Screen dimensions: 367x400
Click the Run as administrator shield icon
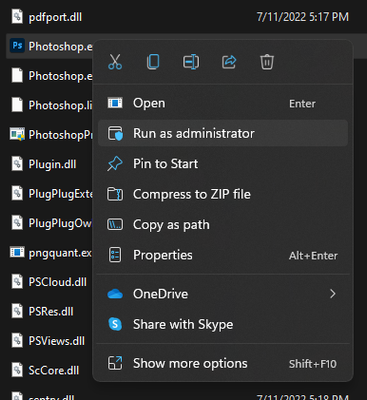(x=115, y=133)
